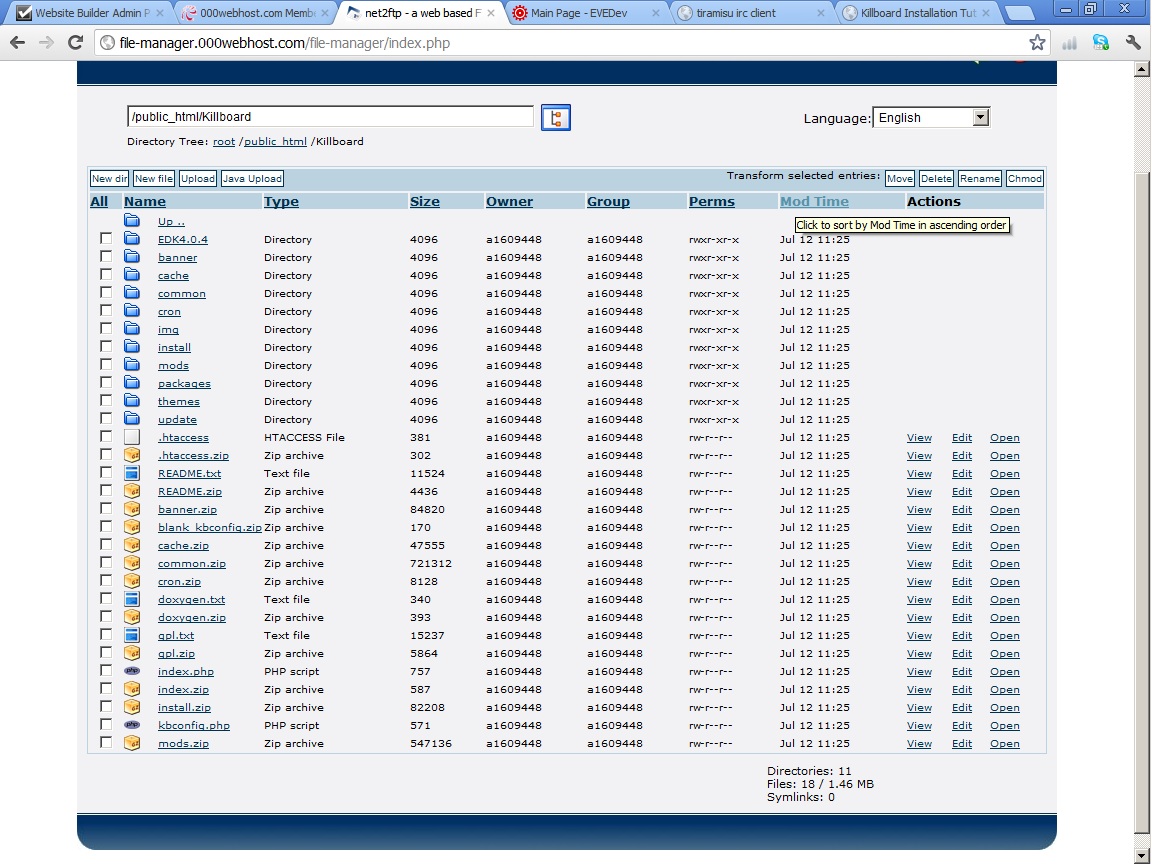Click the PHP icon beside index.php
The width and height of the screenshot is (1152, 864).
[x=132, y=671]
